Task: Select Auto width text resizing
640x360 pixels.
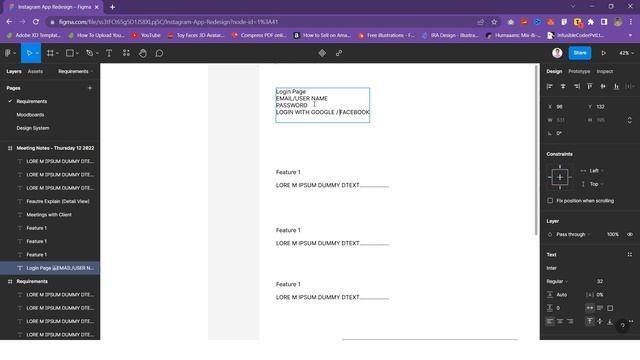Action: [590, 308]
